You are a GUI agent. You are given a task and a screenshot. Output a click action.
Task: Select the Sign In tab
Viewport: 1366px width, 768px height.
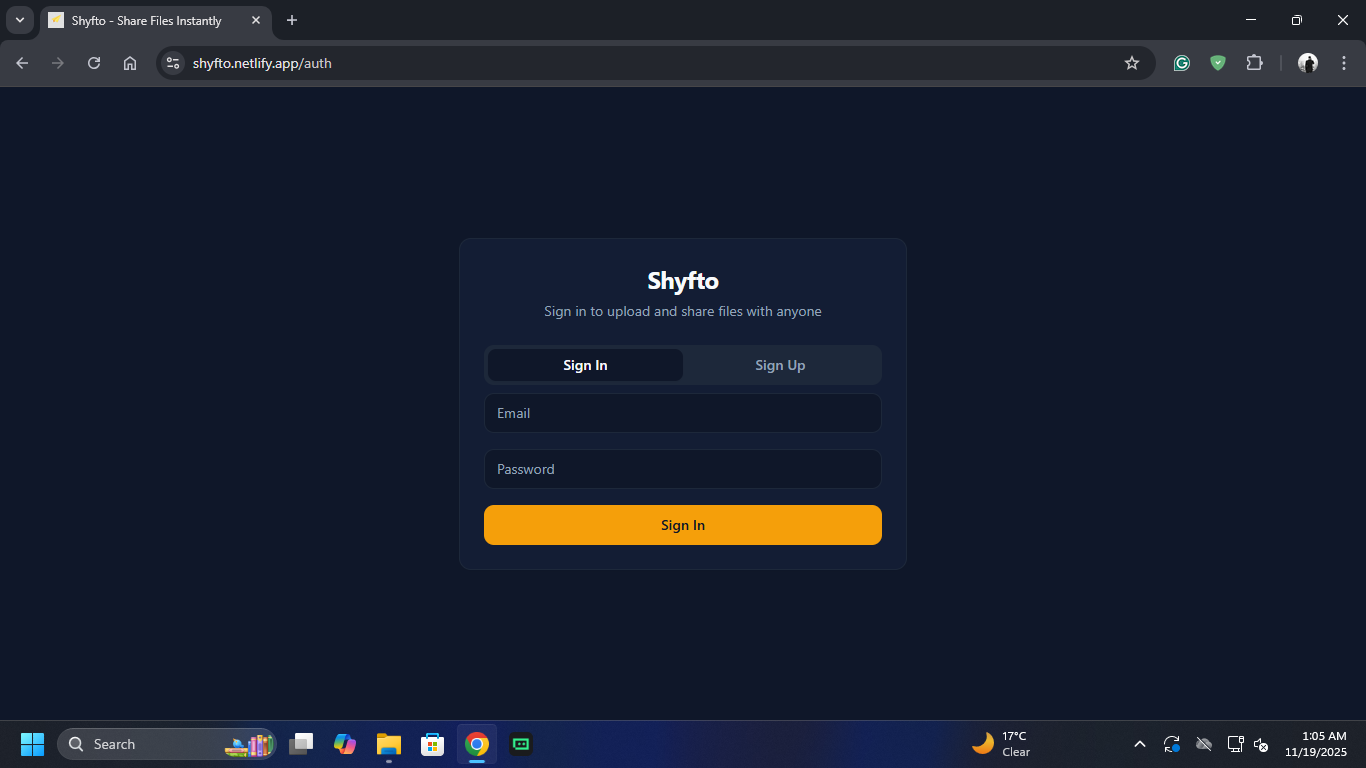[584, 365]
